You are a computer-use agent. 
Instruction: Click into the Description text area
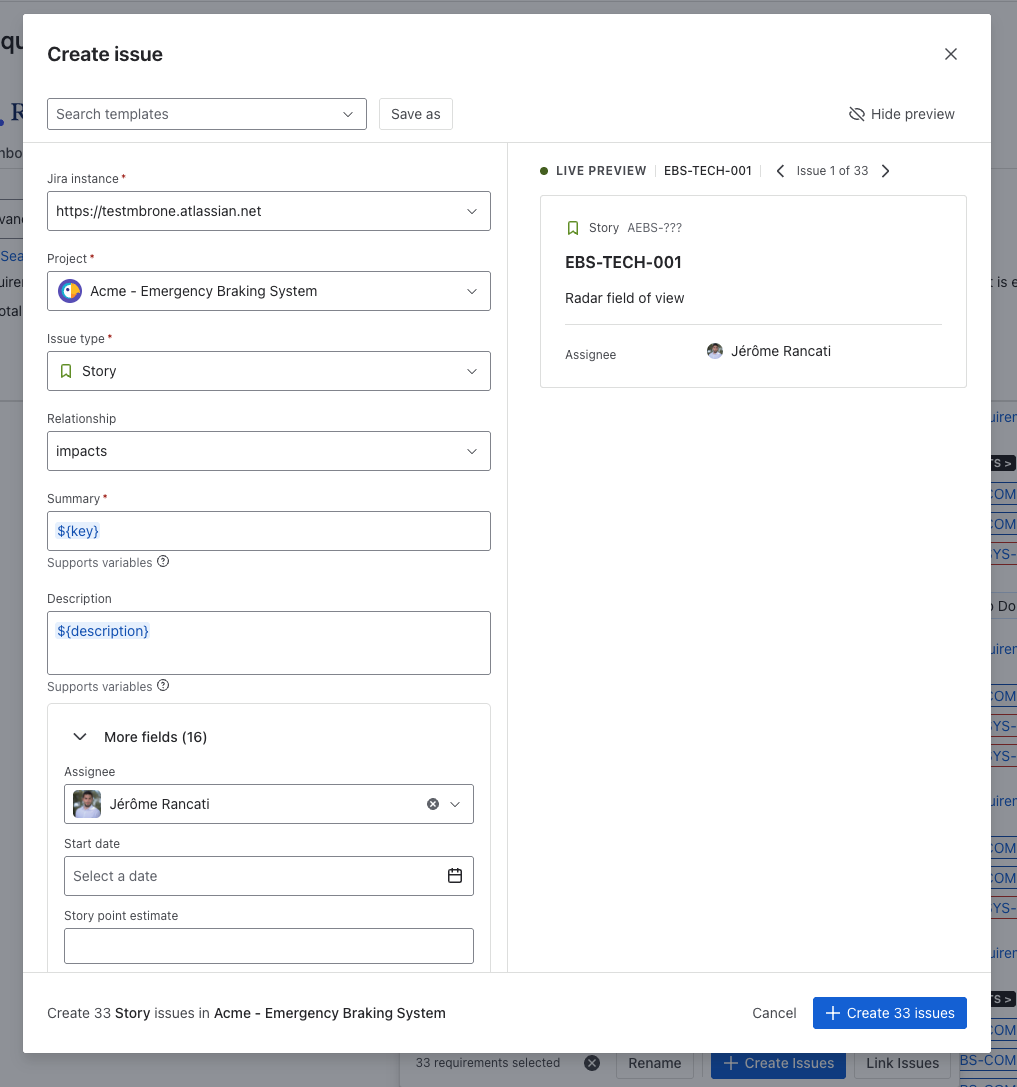(269, 643)
